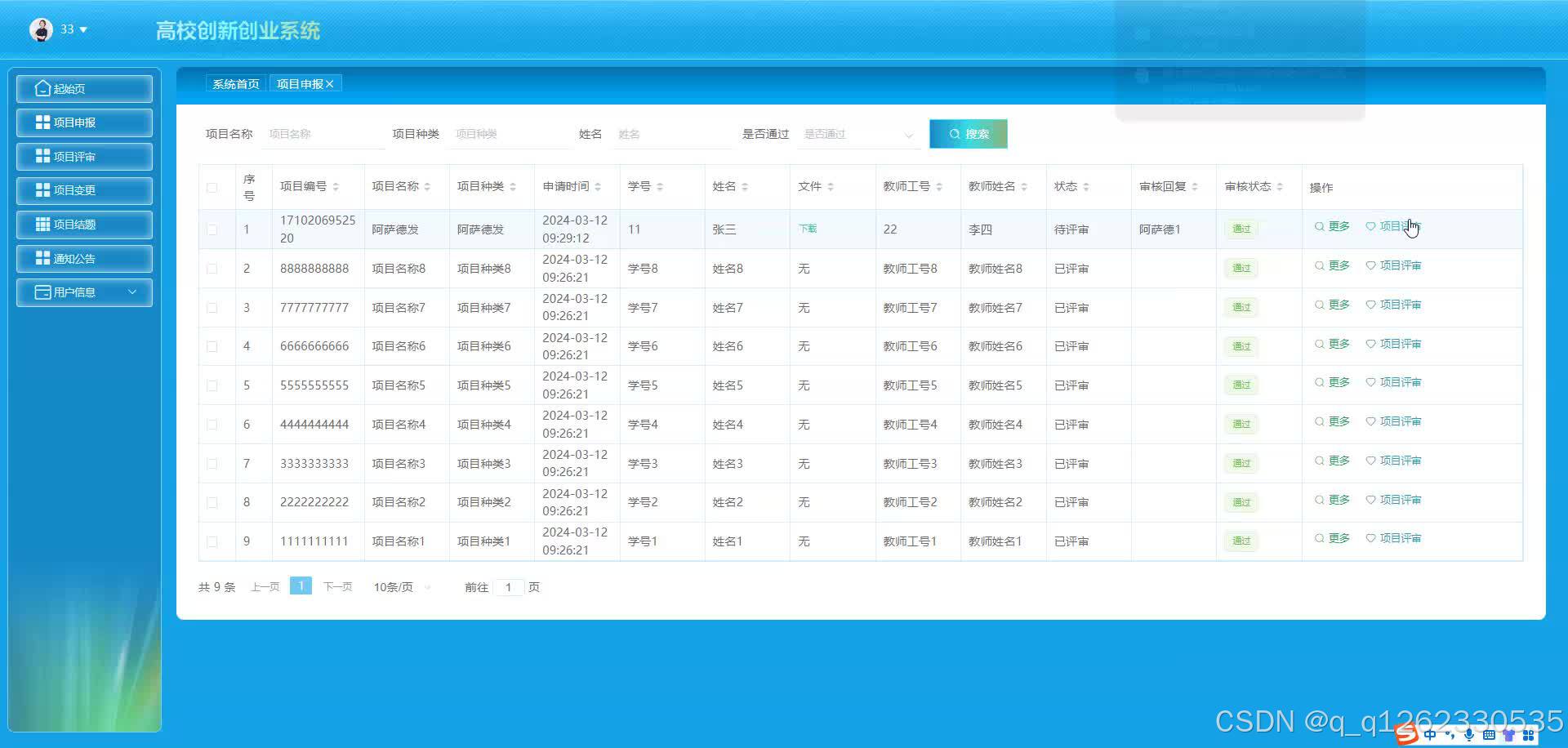Check the checkbox for row 6

coord(212,425)
